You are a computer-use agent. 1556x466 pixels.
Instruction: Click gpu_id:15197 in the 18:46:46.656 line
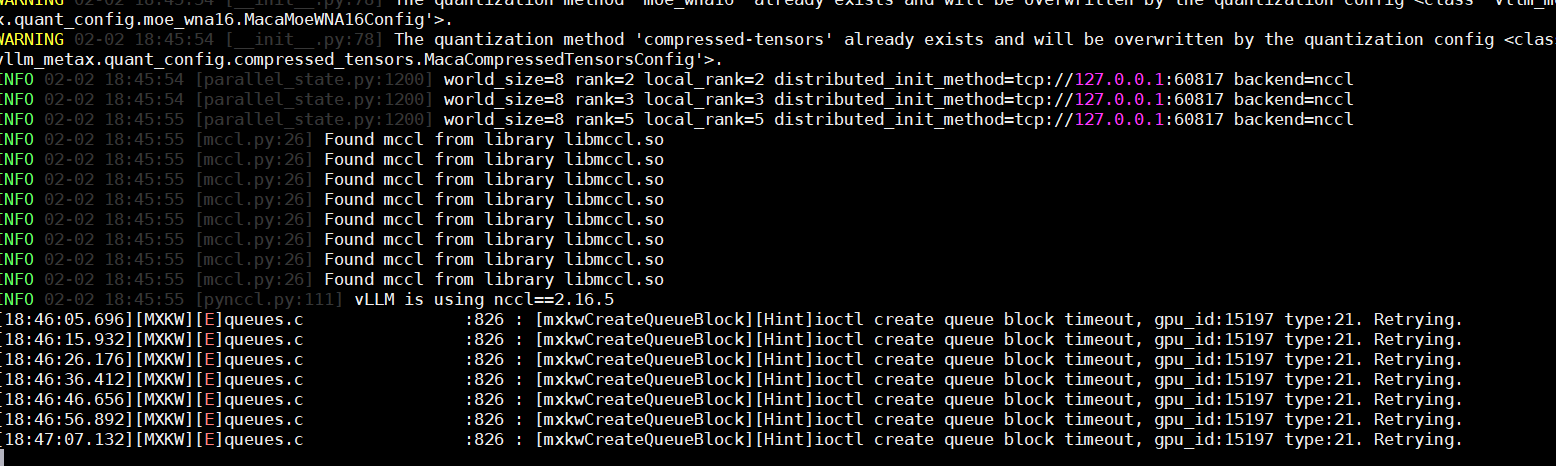(1214, 399)
